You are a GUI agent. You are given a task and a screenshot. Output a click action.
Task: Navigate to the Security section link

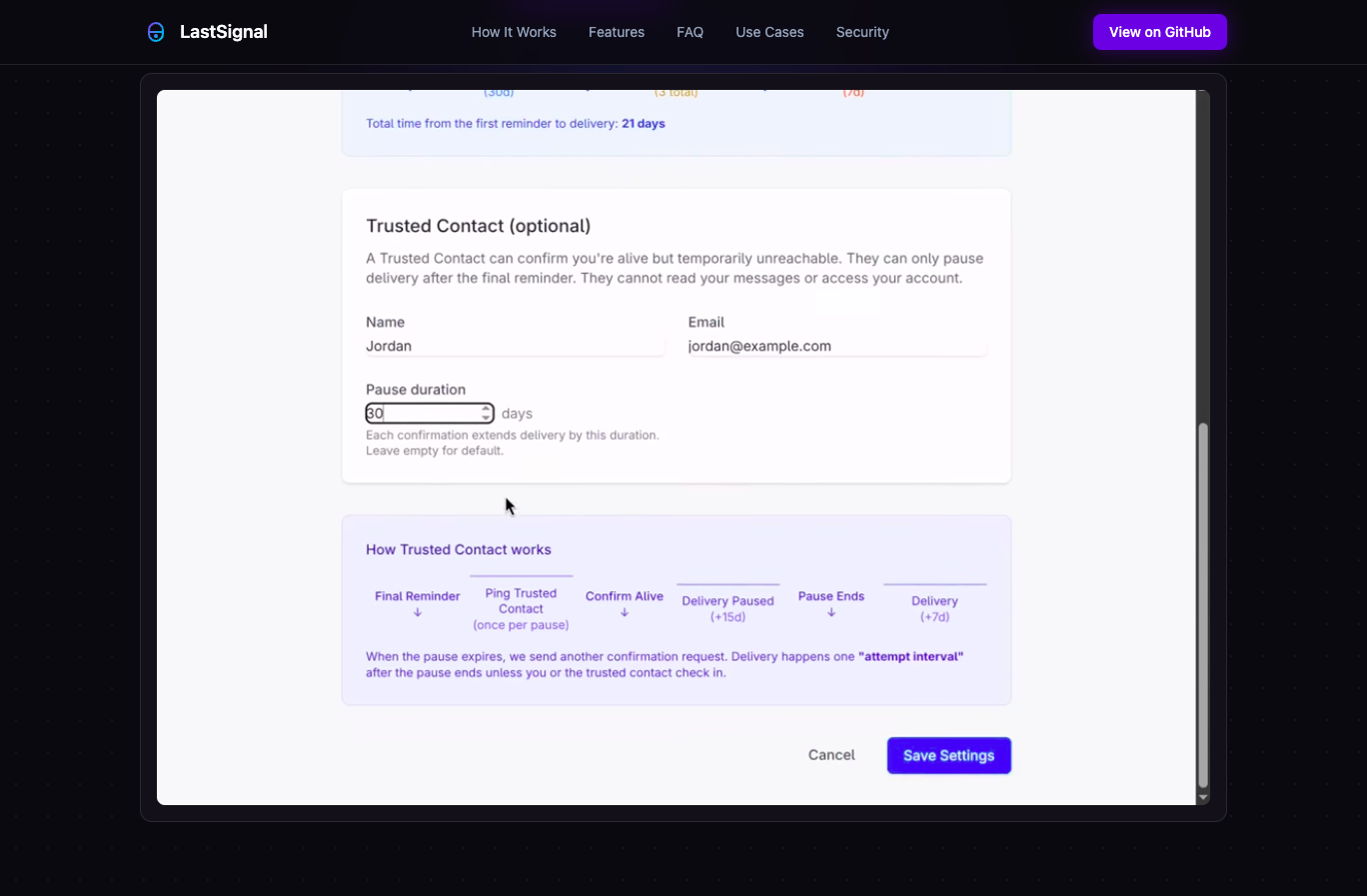[862, 32]
